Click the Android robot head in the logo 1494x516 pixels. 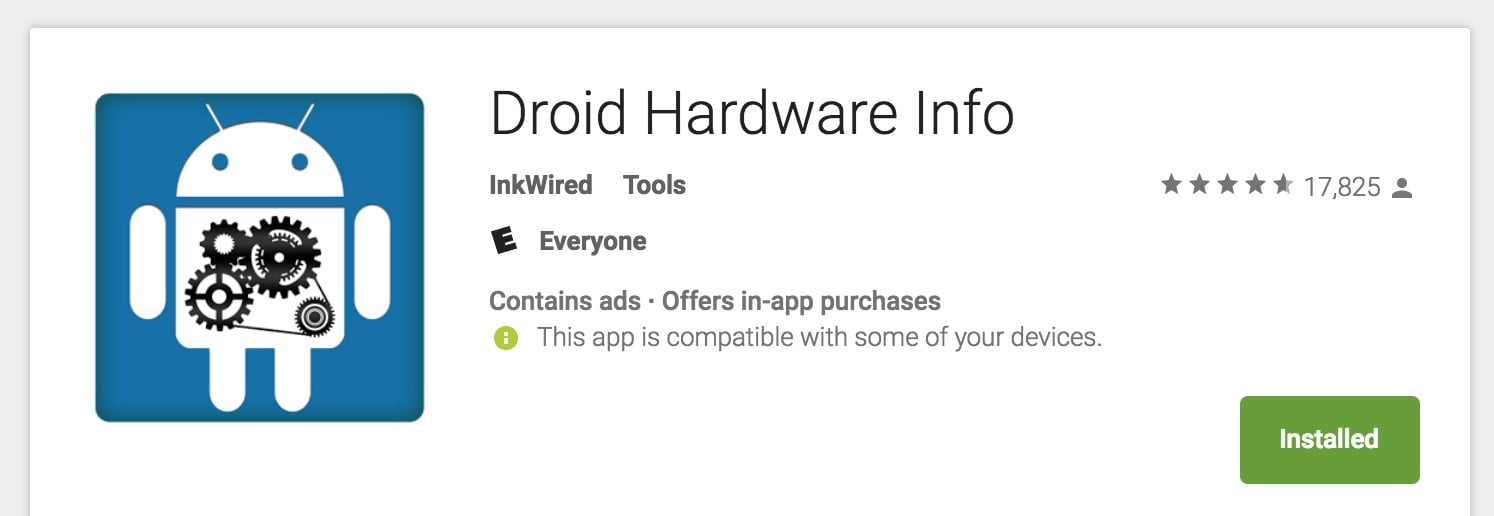tap(260, 161)
